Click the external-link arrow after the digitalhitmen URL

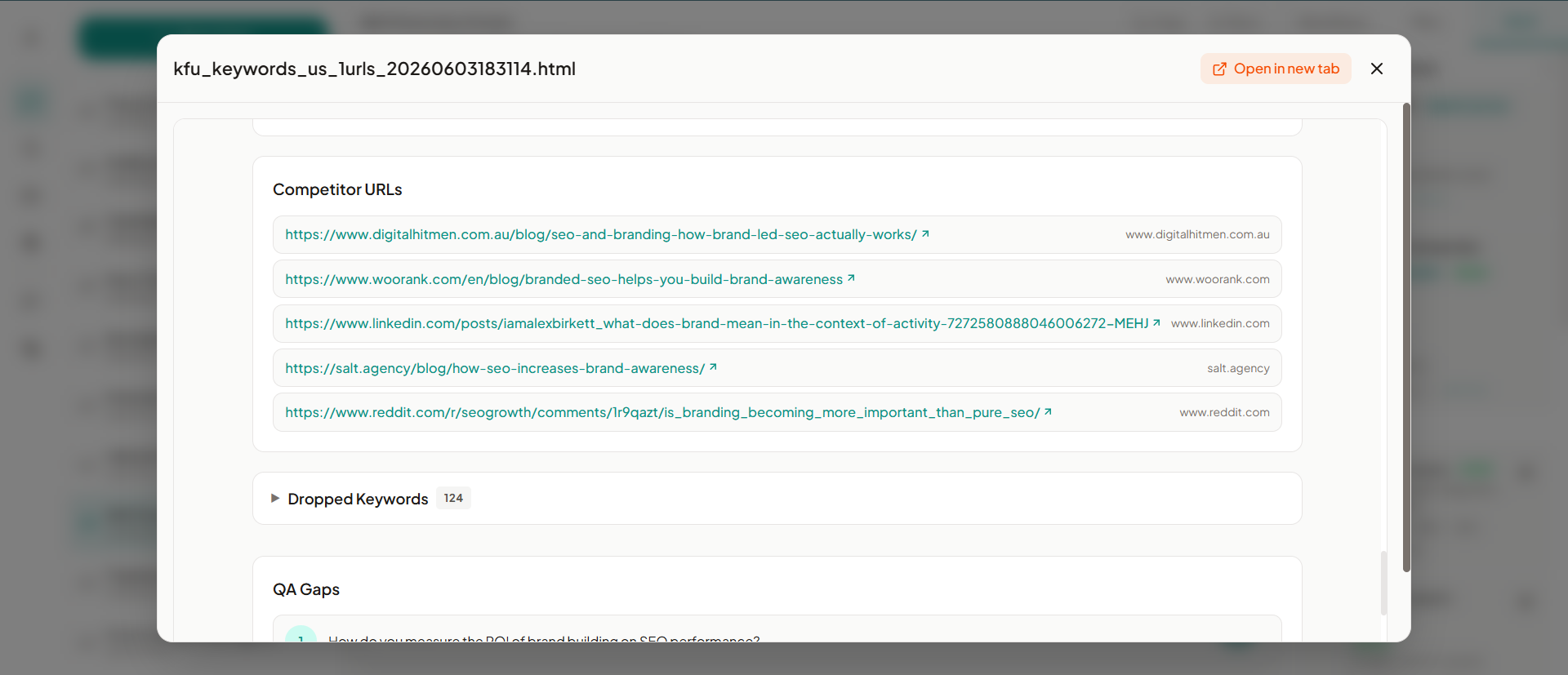(x=925, y=234)
